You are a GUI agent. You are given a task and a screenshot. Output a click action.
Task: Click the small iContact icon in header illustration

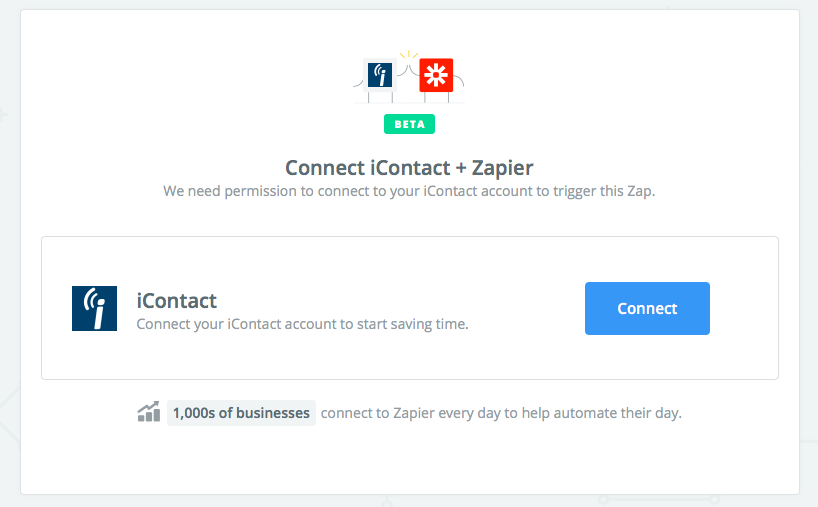[380, 75]
